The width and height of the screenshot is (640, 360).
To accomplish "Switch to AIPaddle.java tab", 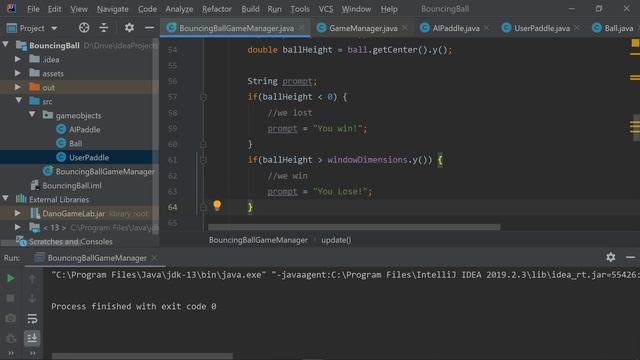I will [x=456, y=28].
